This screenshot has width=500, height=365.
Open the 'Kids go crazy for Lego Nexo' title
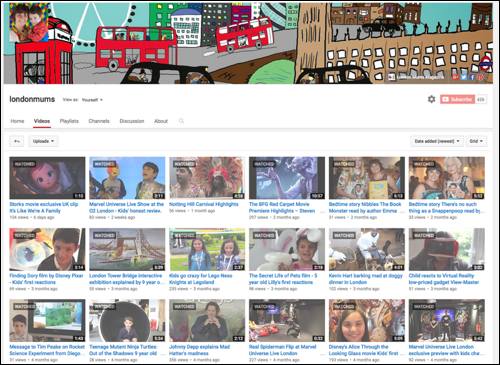click(x=201, y=279)
